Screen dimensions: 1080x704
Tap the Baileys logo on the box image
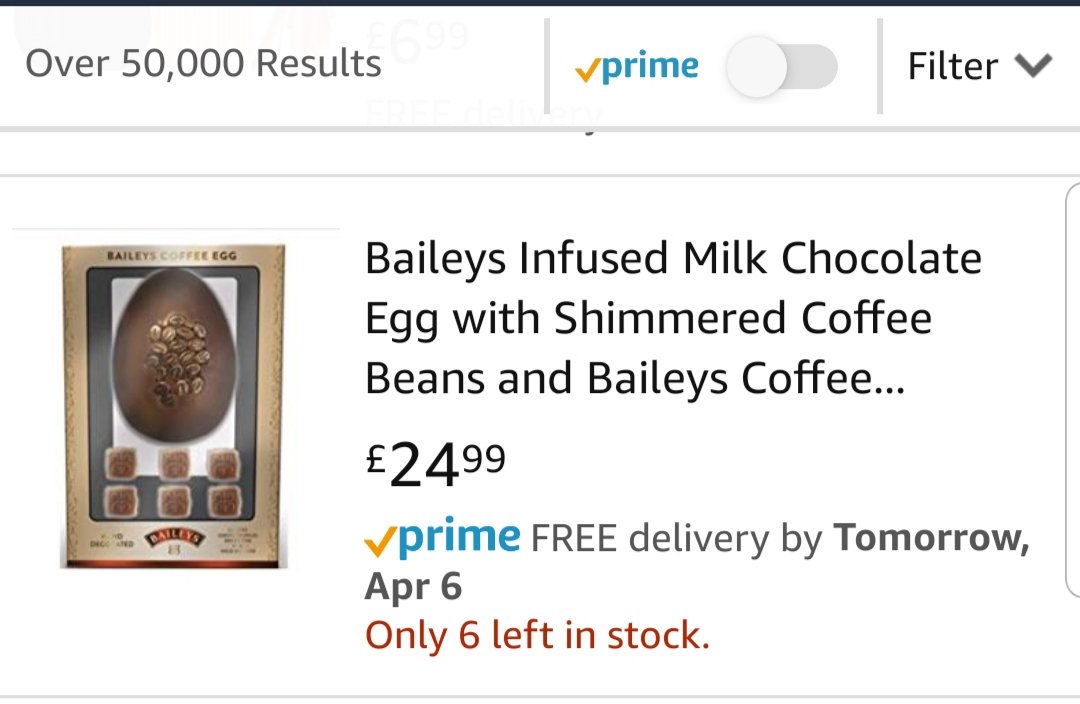[174, 537]
